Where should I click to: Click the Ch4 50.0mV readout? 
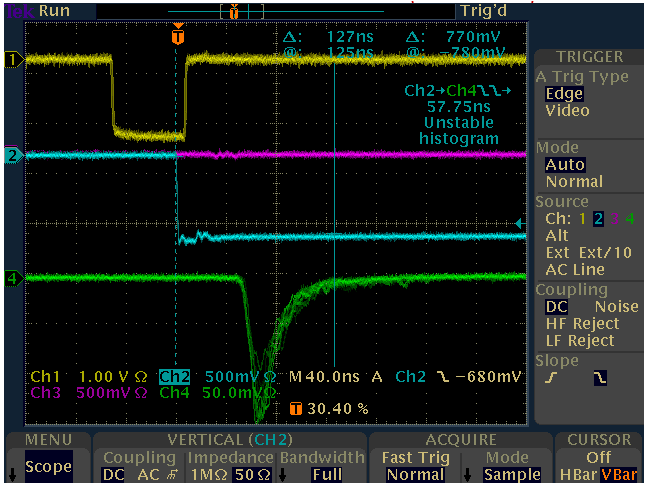tap(218, 393)
